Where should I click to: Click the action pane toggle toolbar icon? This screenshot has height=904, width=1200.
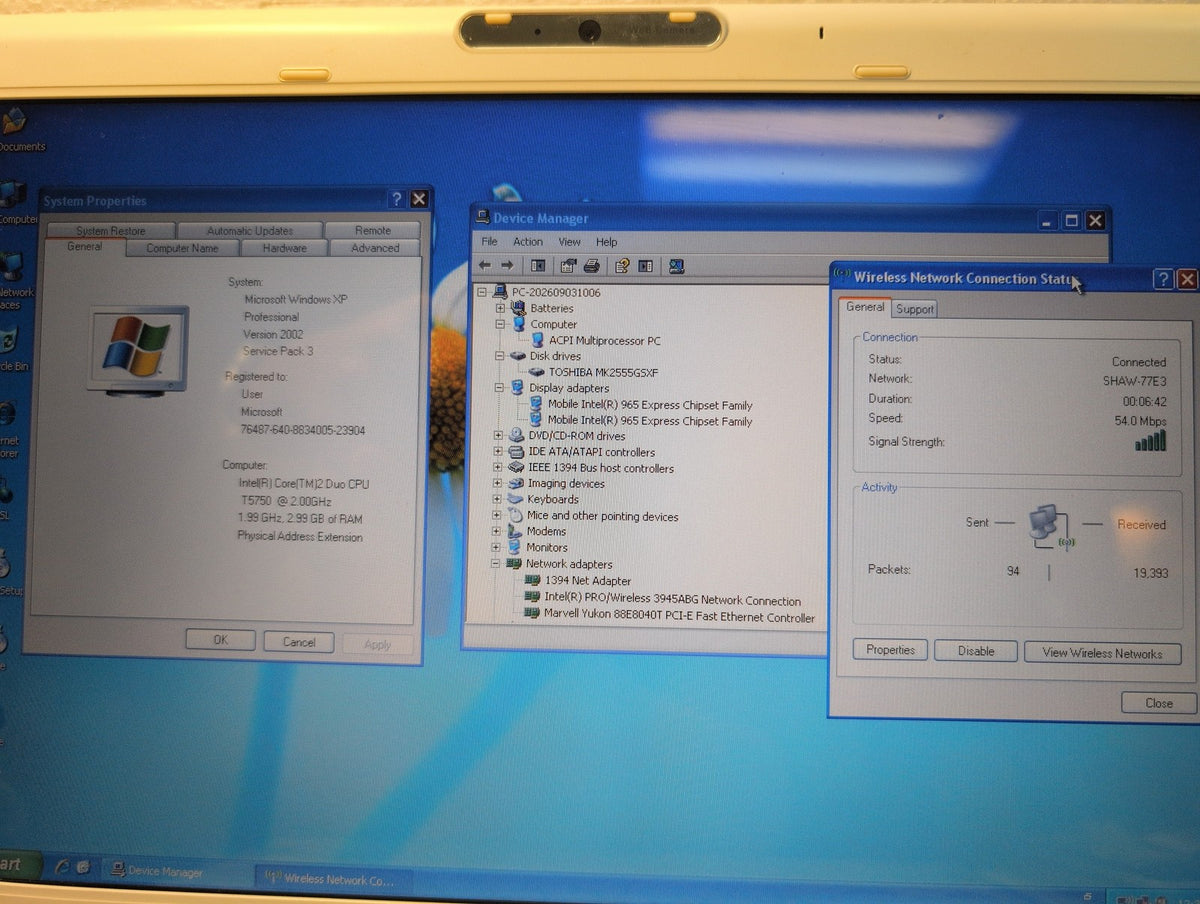646,266
